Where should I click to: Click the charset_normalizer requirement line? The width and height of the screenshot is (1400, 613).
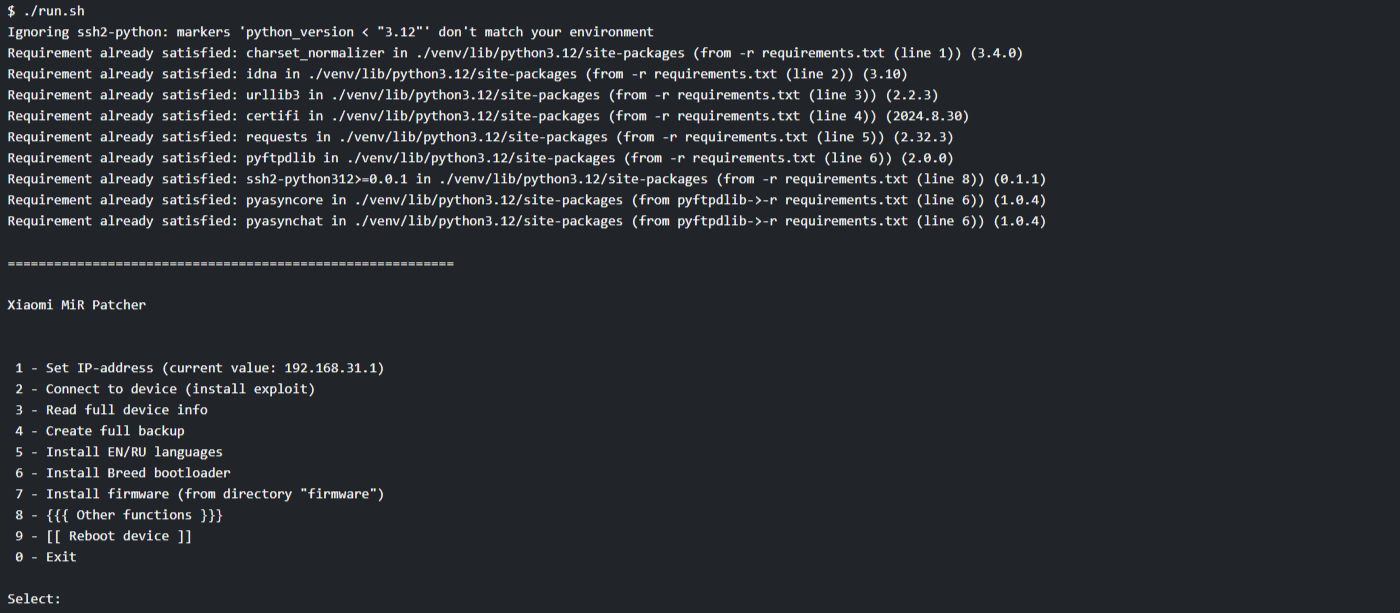(x=514, y=53)
